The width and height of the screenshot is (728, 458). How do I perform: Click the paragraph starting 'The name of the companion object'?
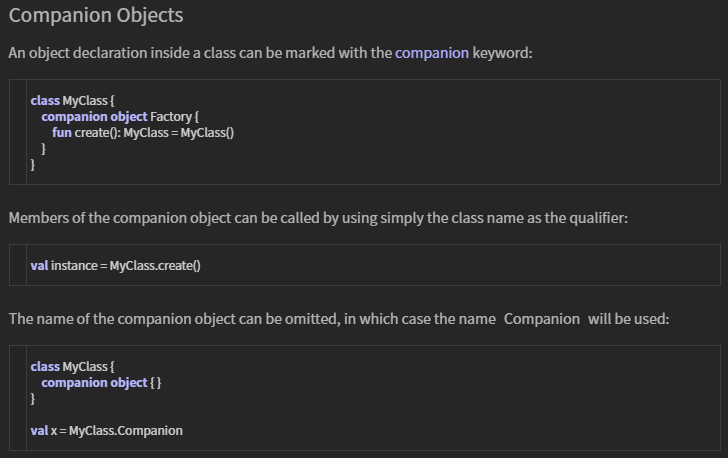tap(339, 319)
